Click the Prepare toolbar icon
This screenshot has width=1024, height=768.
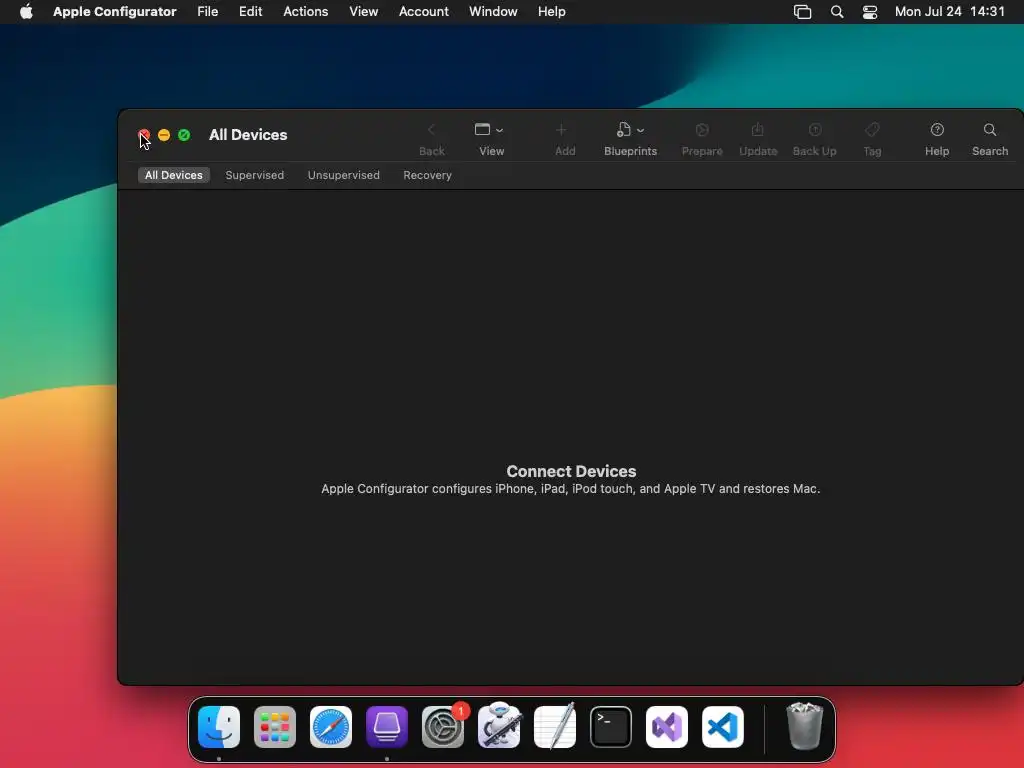(x=702, y=130)
